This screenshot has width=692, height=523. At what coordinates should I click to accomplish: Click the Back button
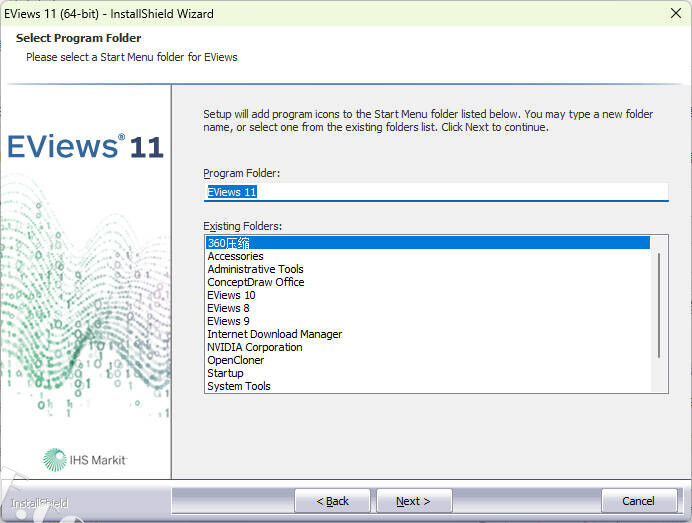332,501
